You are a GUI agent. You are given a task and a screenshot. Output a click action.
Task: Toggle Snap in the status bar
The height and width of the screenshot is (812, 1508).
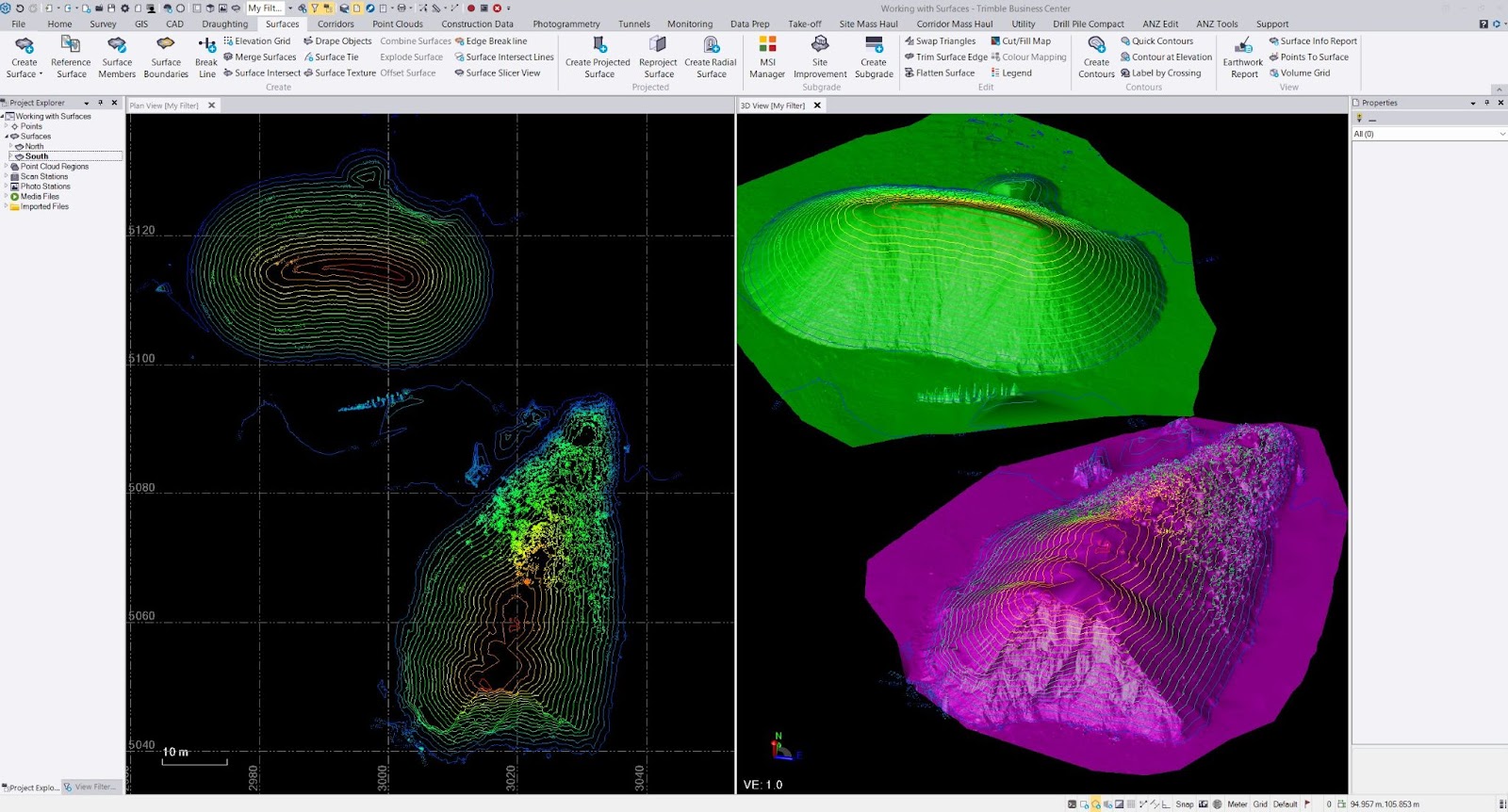point(1185,804)
